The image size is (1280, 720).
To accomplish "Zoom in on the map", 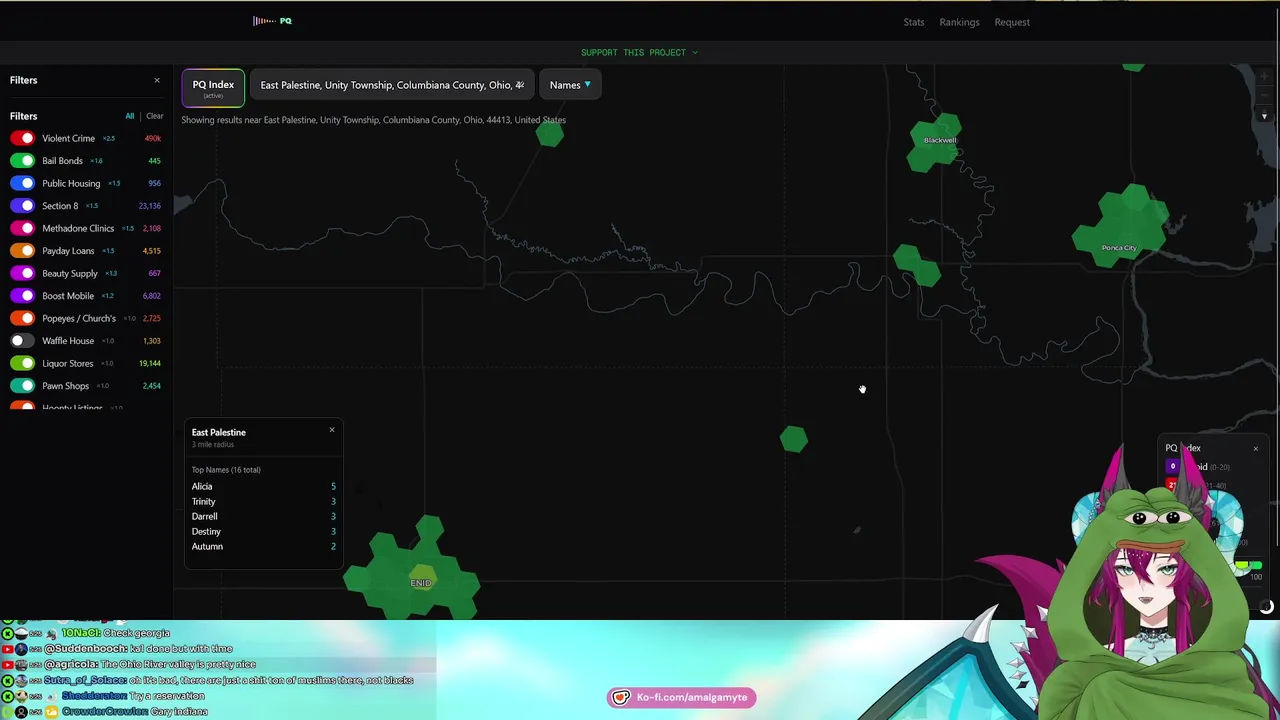I will point(1264,77).
